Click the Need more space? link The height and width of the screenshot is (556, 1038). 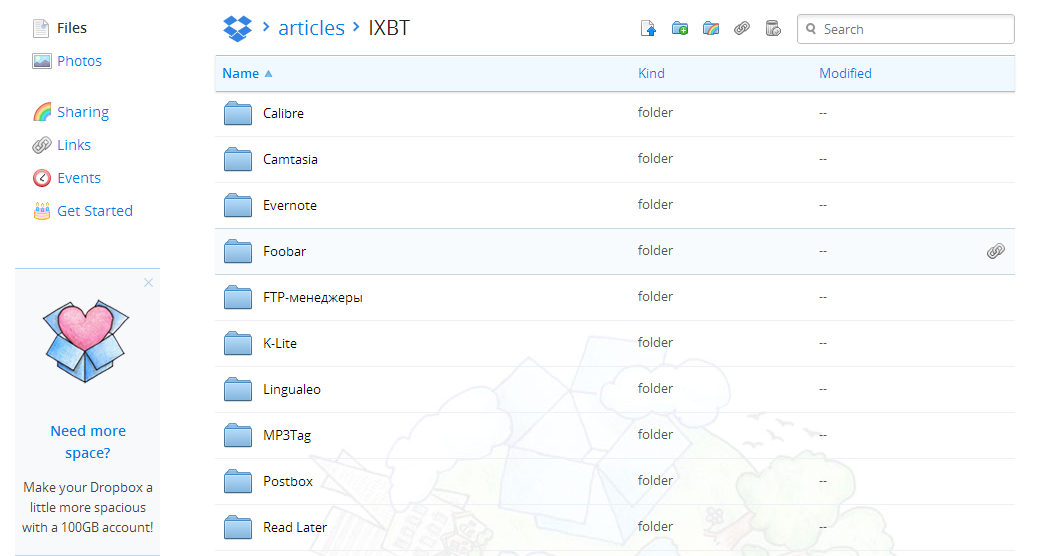(x=88, y=442)
